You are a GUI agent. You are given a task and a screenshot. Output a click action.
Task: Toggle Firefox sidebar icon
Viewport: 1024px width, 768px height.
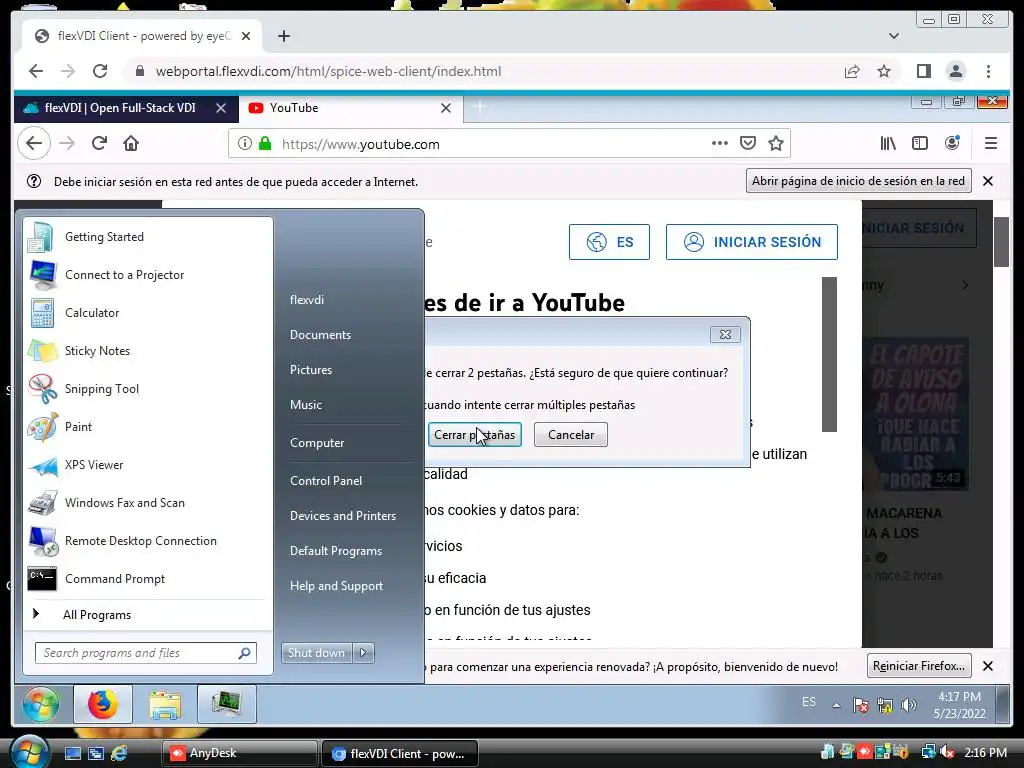[x=920, y=143]
